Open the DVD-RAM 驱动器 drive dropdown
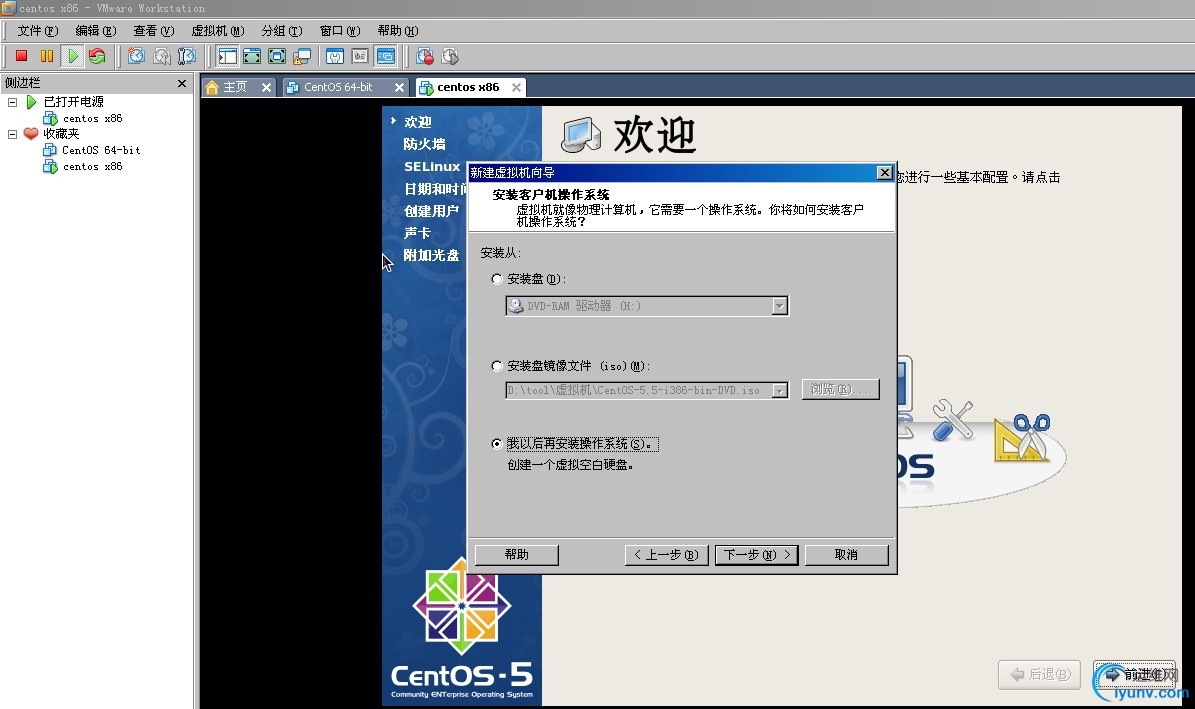1195x709 pixels. (x=779, y=306)
